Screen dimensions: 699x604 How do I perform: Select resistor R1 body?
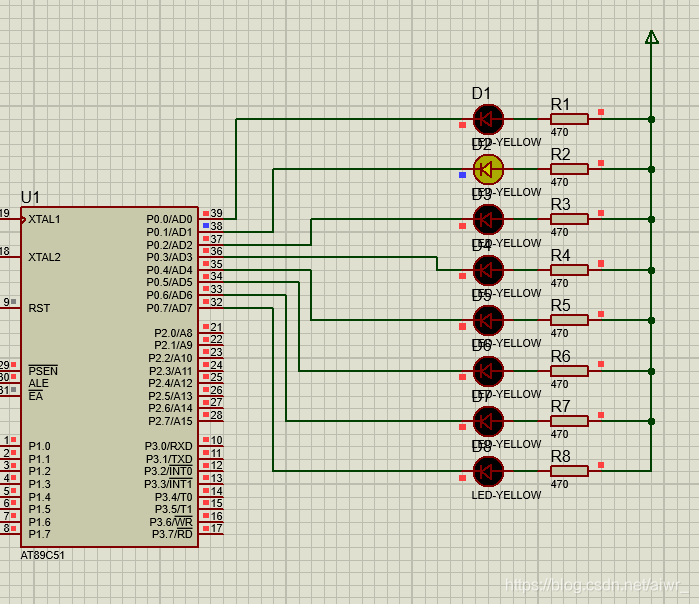coord(569,119)
